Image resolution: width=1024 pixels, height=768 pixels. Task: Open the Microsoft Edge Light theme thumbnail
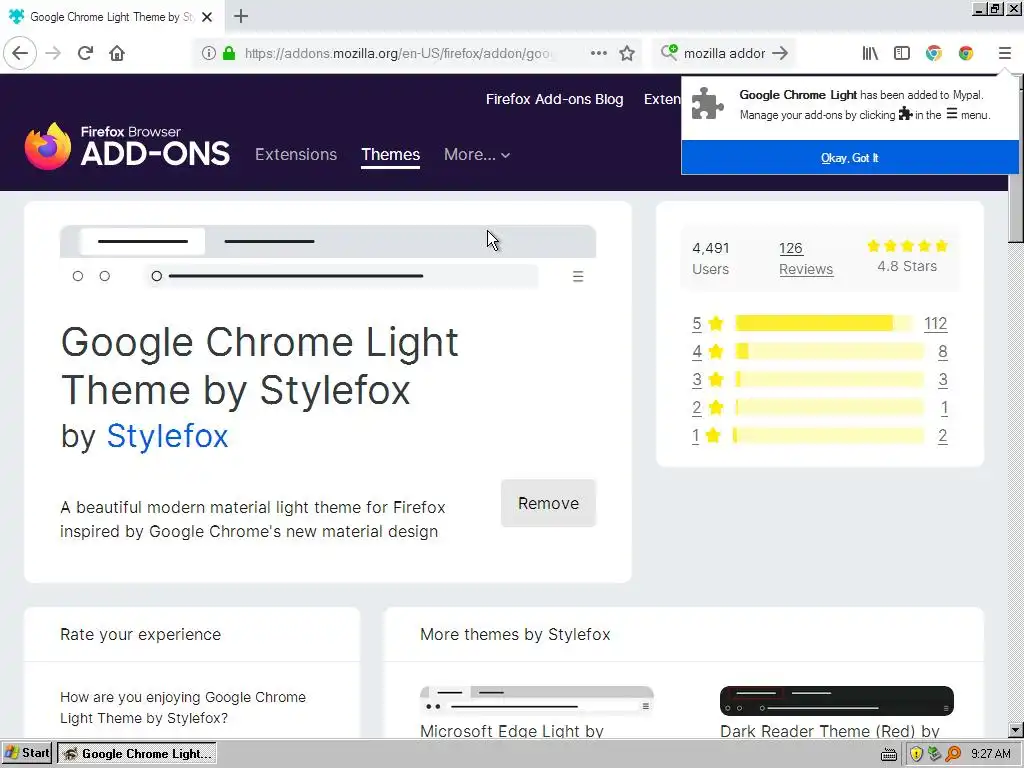pos(537,701)
